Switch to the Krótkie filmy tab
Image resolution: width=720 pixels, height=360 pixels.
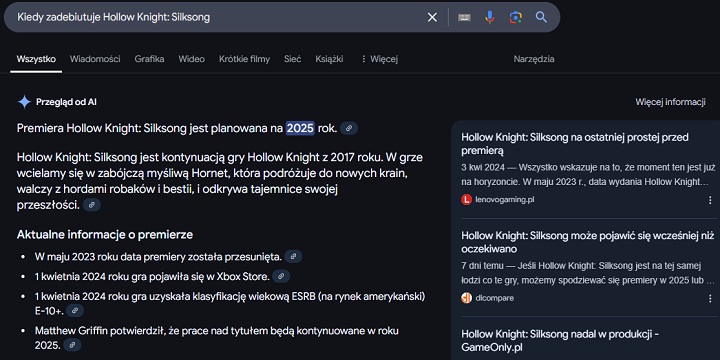(244, 59)
